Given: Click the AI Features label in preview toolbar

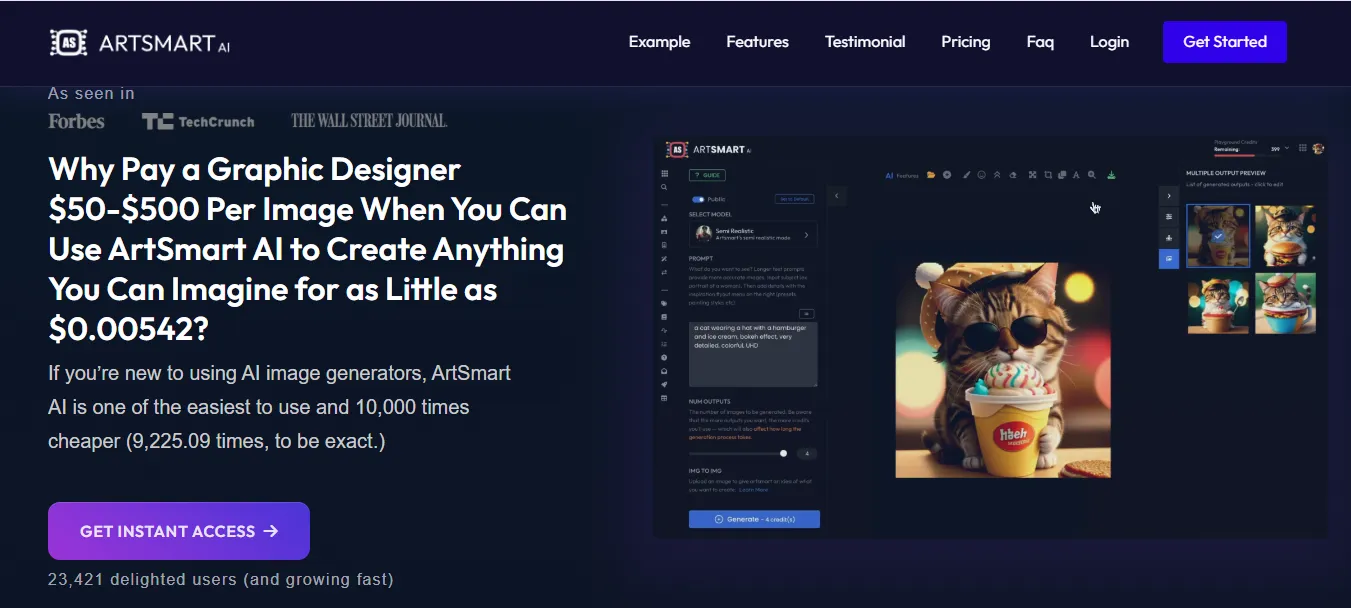Looking at the screenshot, I should pos(902,175).
